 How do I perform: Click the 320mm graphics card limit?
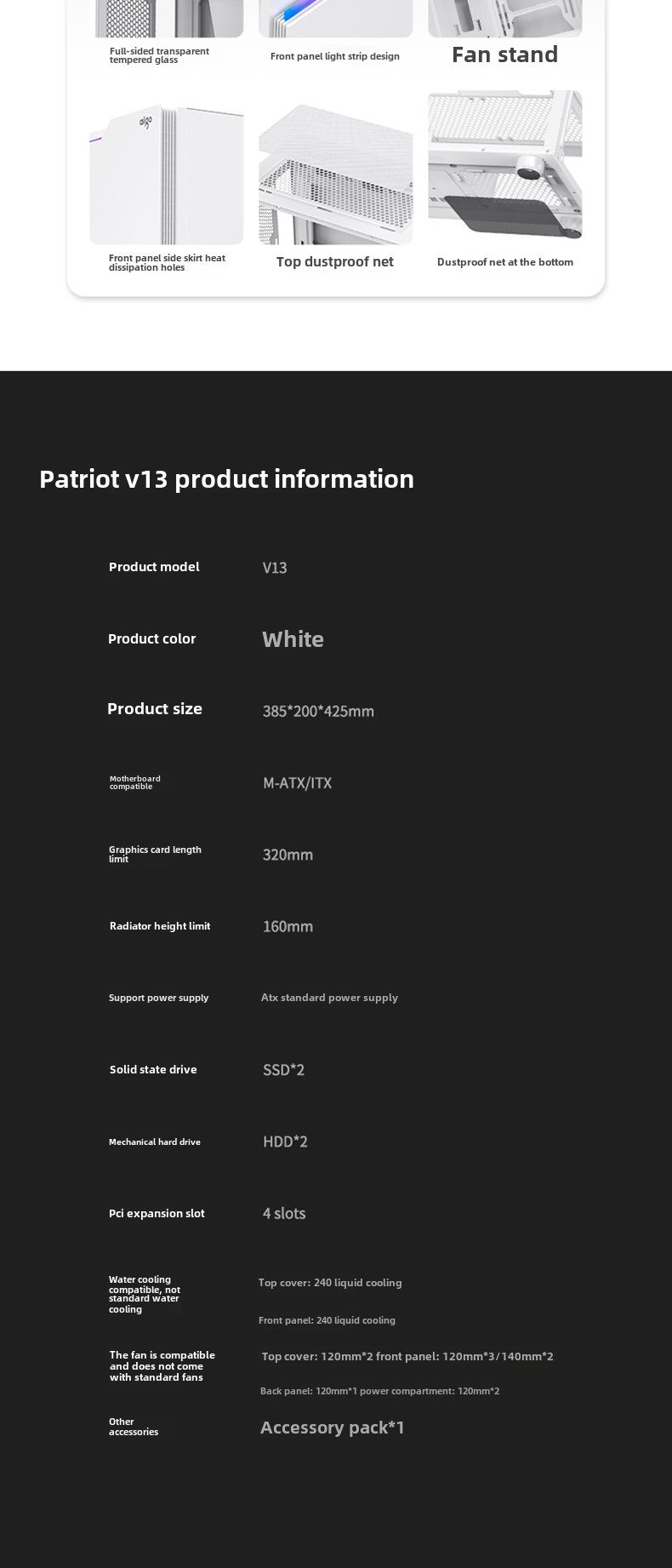coord(288,855)
